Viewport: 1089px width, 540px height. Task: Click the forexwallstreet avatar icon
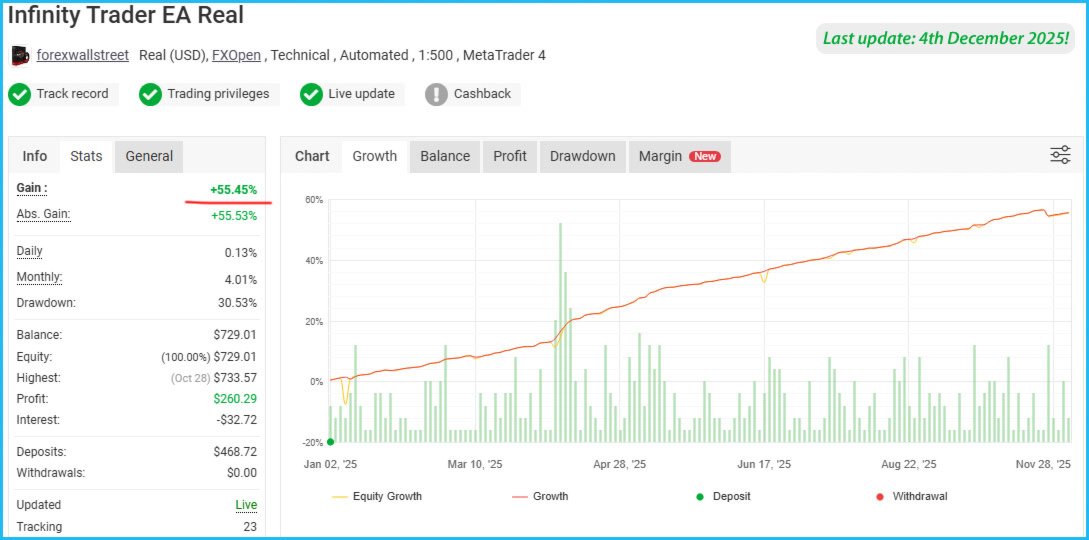[x=20, y=56]
